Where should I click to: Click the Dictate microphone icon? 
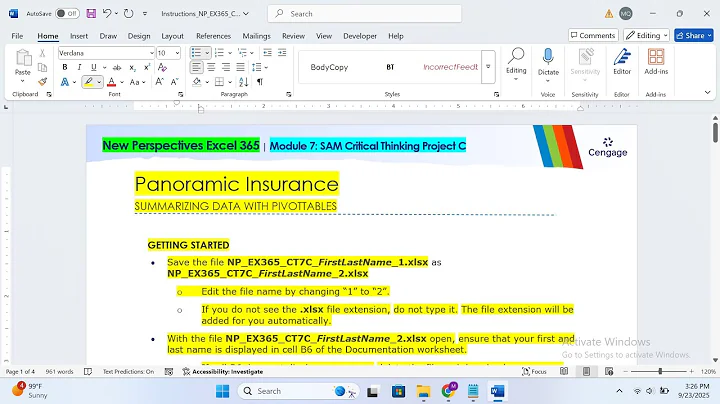[x=548, y=57]
